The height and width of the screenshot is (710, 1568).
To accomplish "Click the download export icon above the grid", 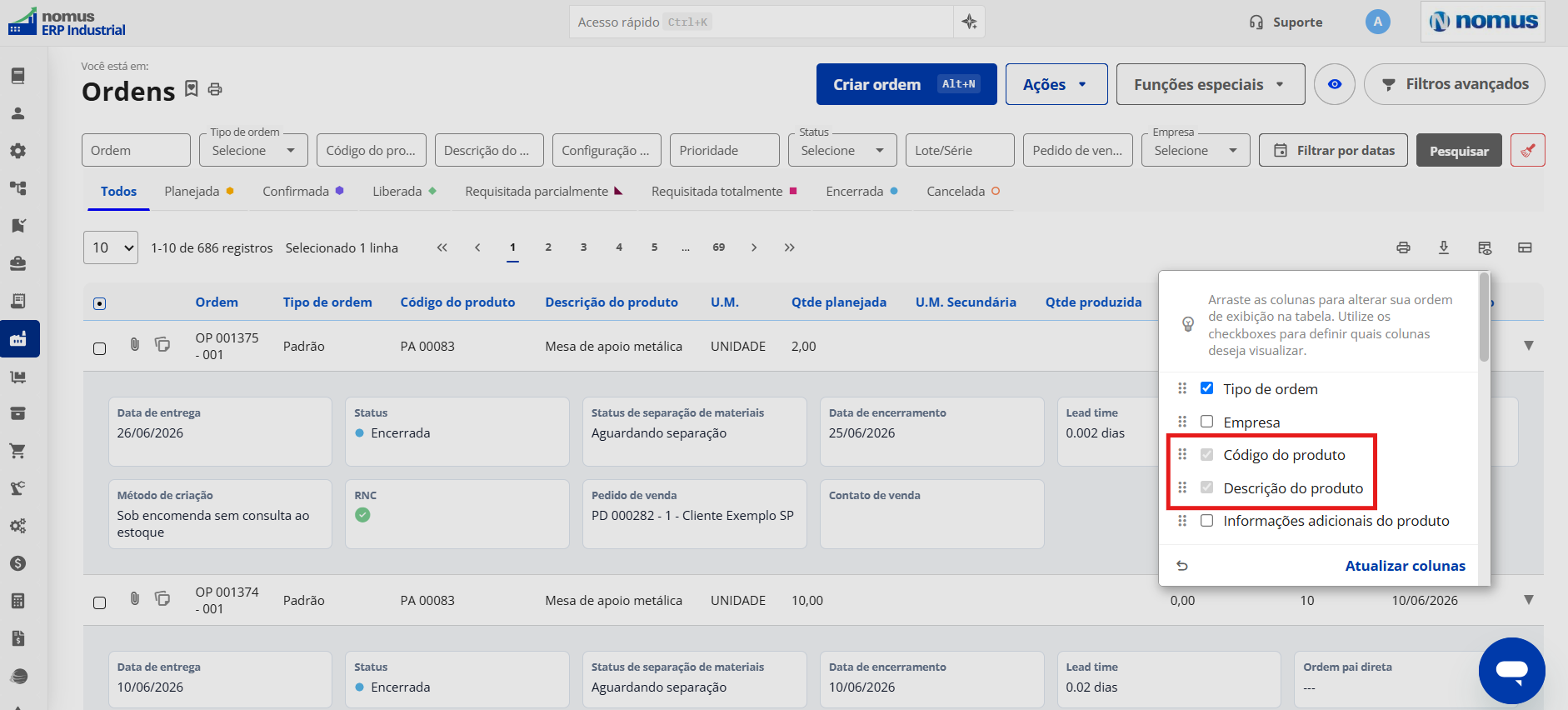I will click(1444, 247).
